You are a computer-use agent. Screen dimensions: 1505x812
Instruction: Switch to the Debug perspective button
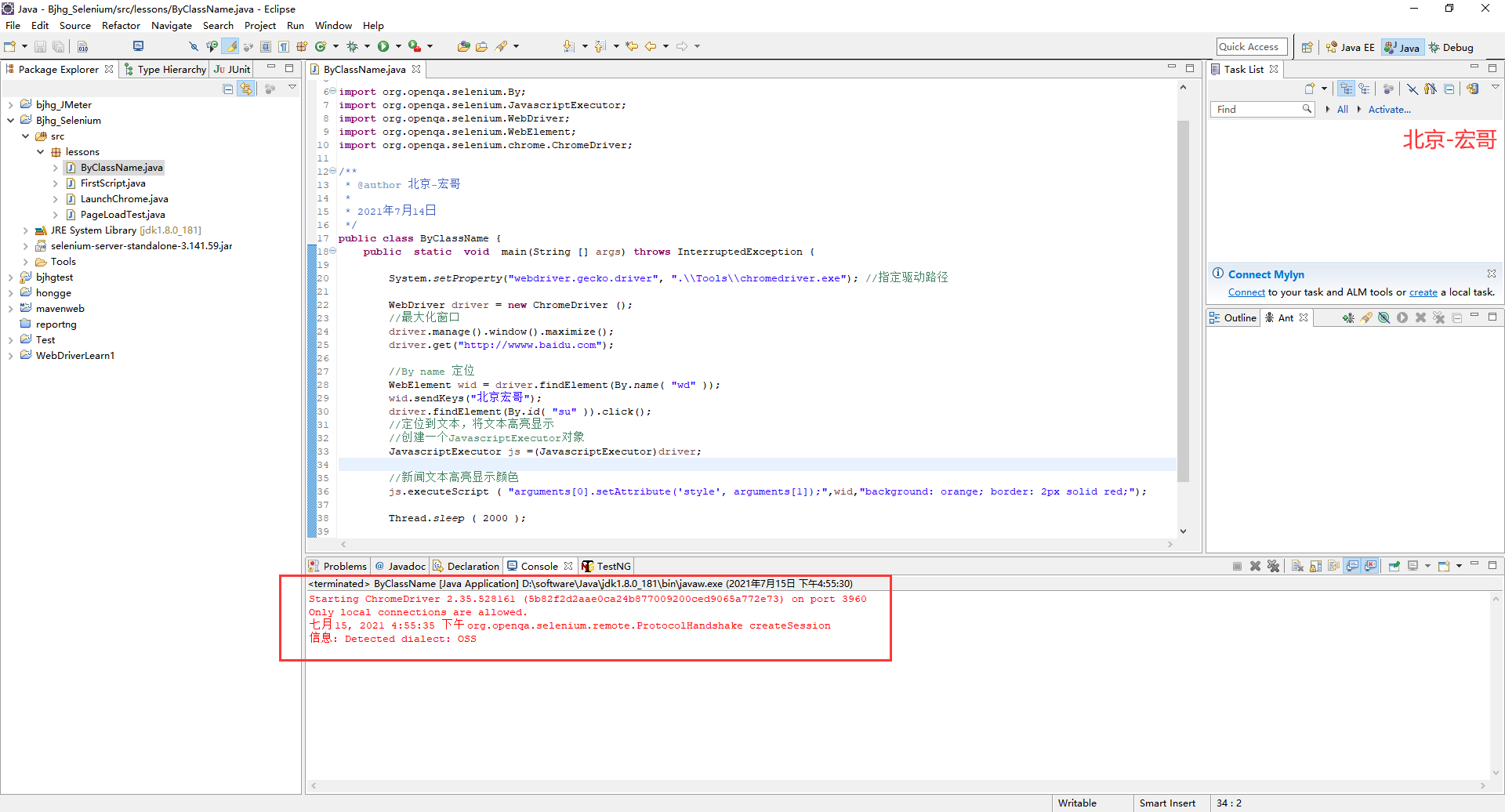[x=1451, y=47]
